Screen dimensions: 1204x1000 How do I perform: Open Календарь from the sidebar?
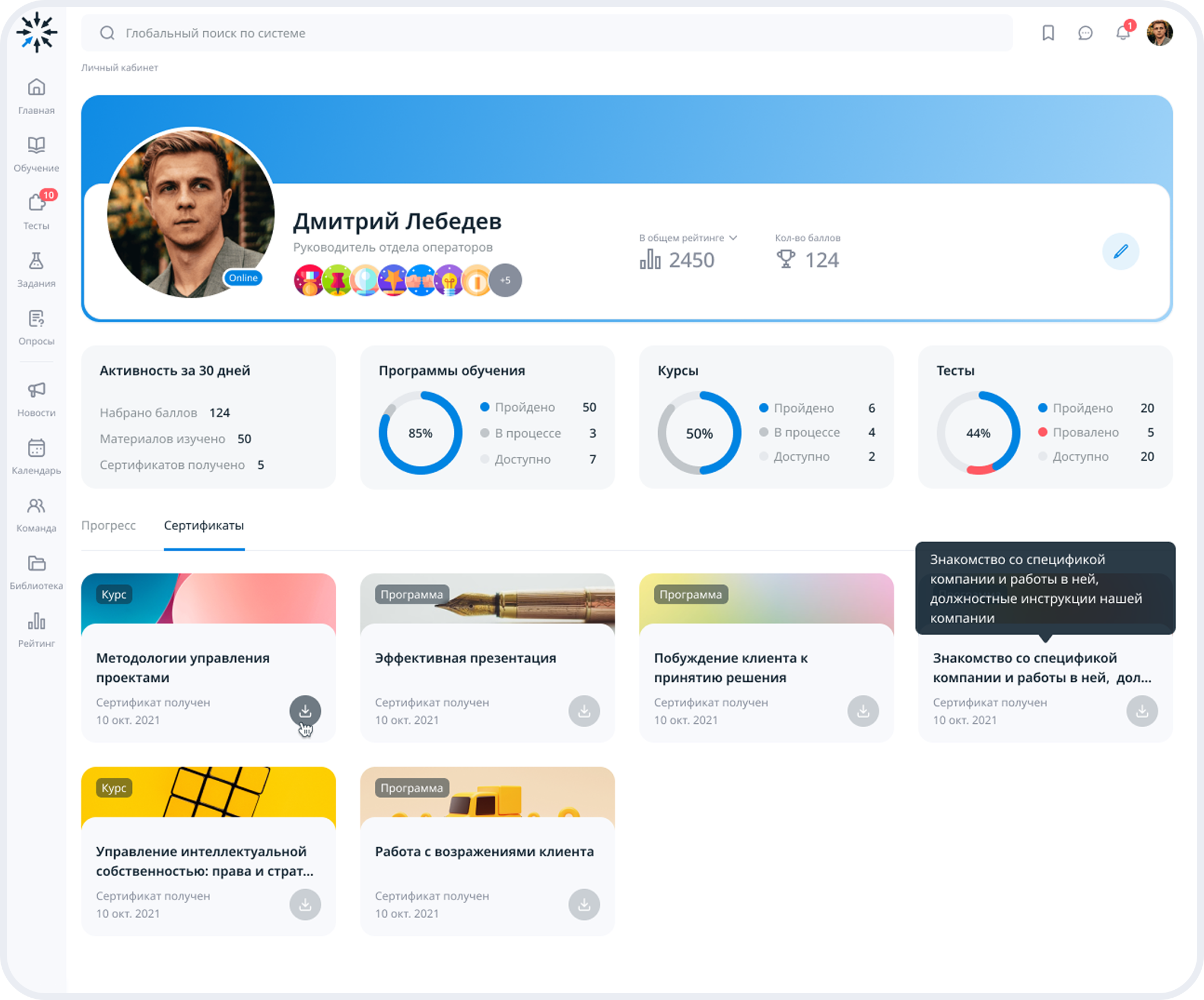tap(36, 456)
